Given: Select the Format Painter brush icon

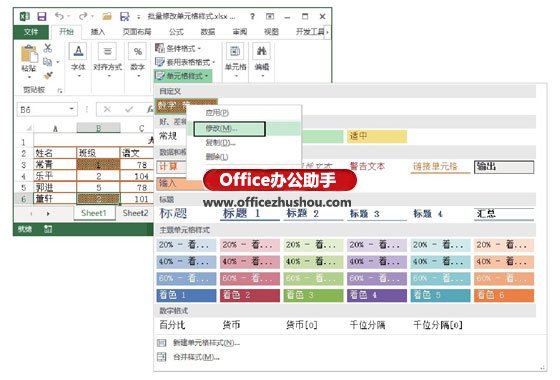Looking at the screenshot, I should [x=48, y=75].
